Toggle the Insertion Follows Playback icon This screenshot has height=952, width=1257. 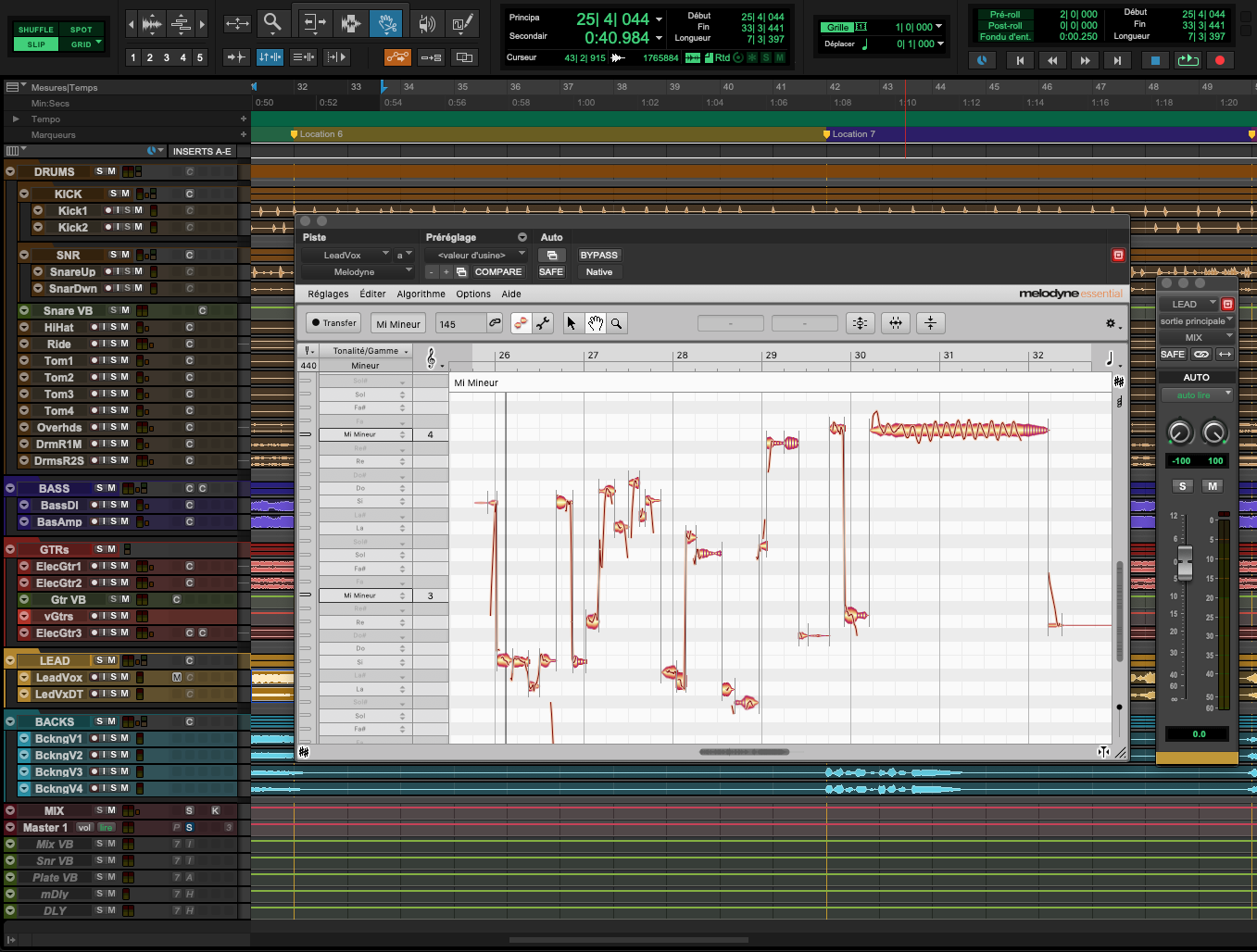(x=337, y=57)
